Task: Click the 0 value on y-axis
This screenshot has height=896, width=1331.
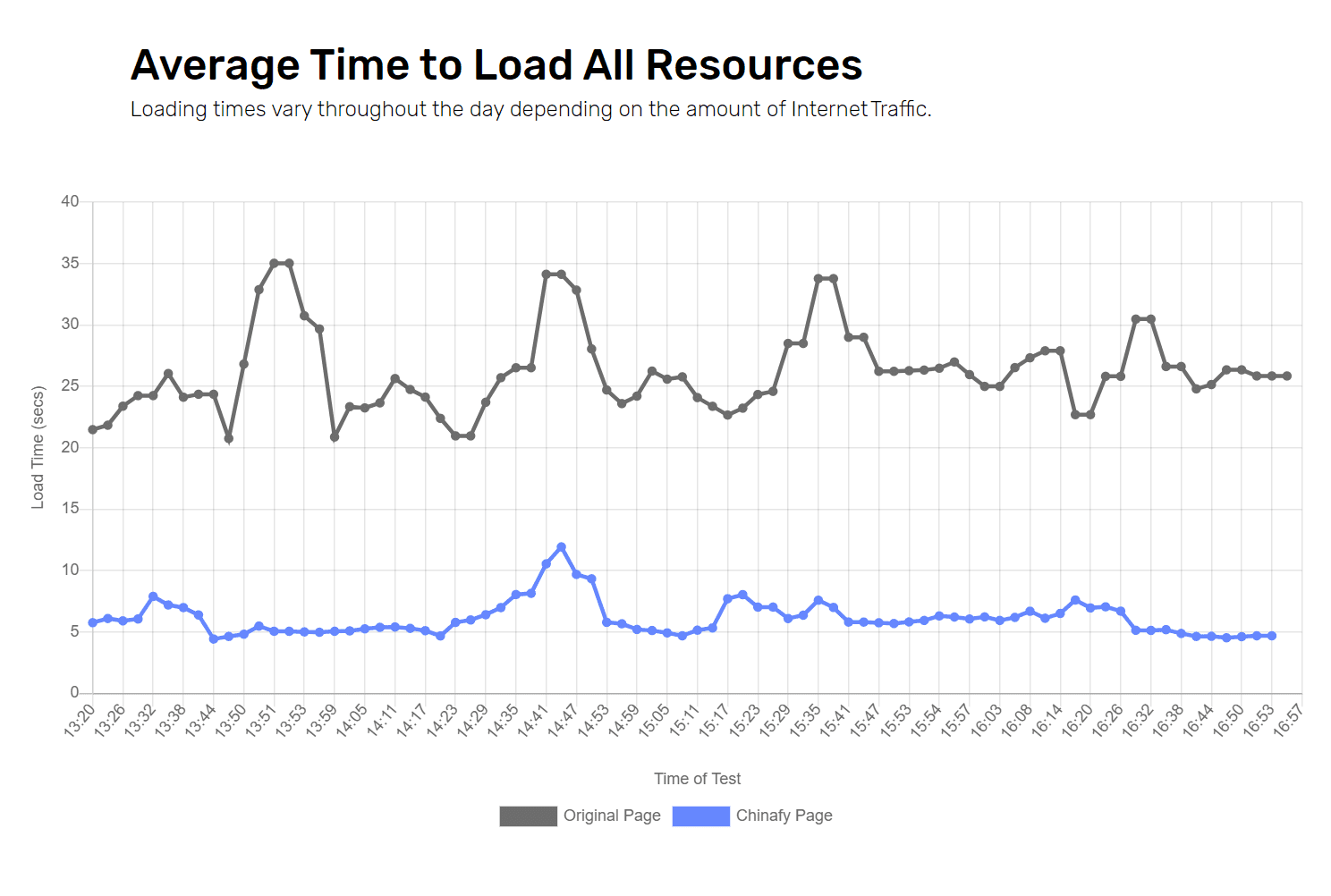Action: coord(74,693)
